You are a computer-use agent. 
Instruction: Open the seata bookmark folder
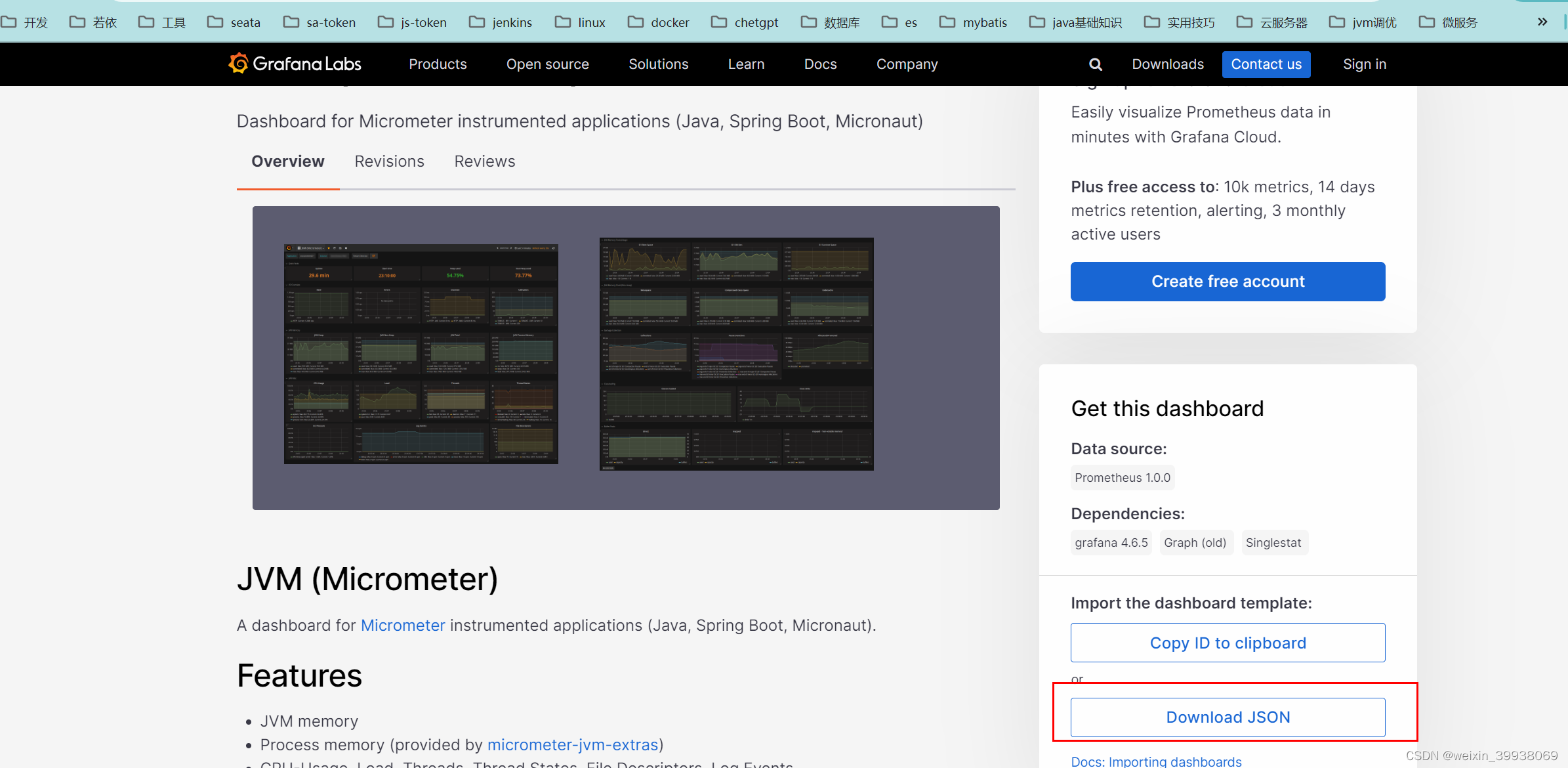(234, 22)
